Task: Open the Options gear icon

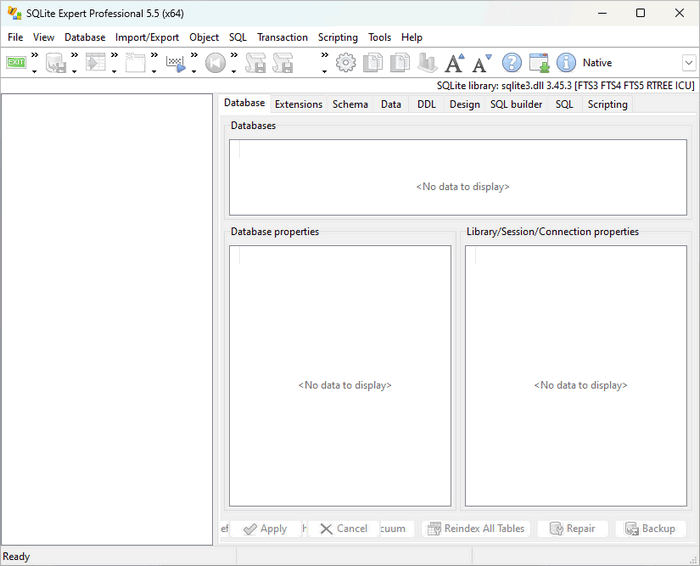Action: 346,62
